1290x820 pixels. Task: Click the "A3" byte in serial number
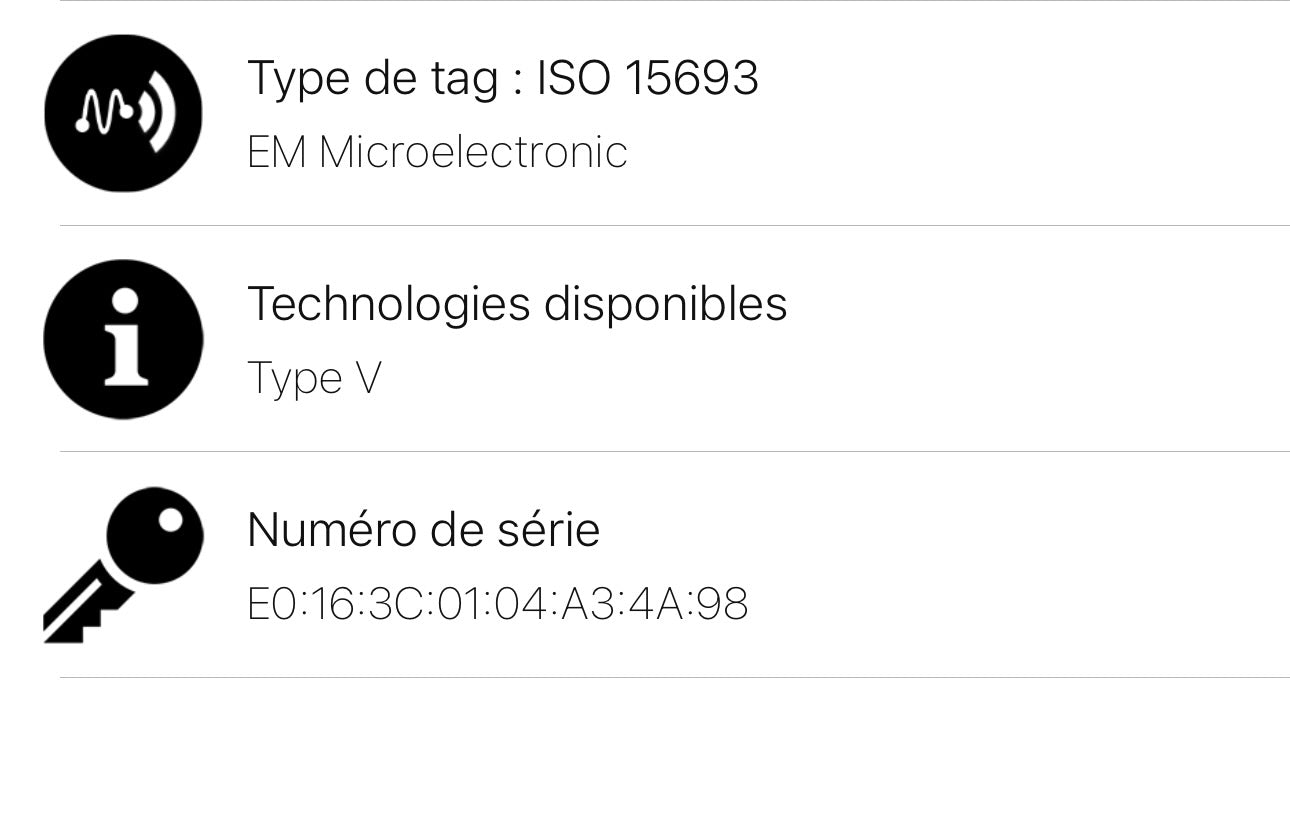click(588, 605)
